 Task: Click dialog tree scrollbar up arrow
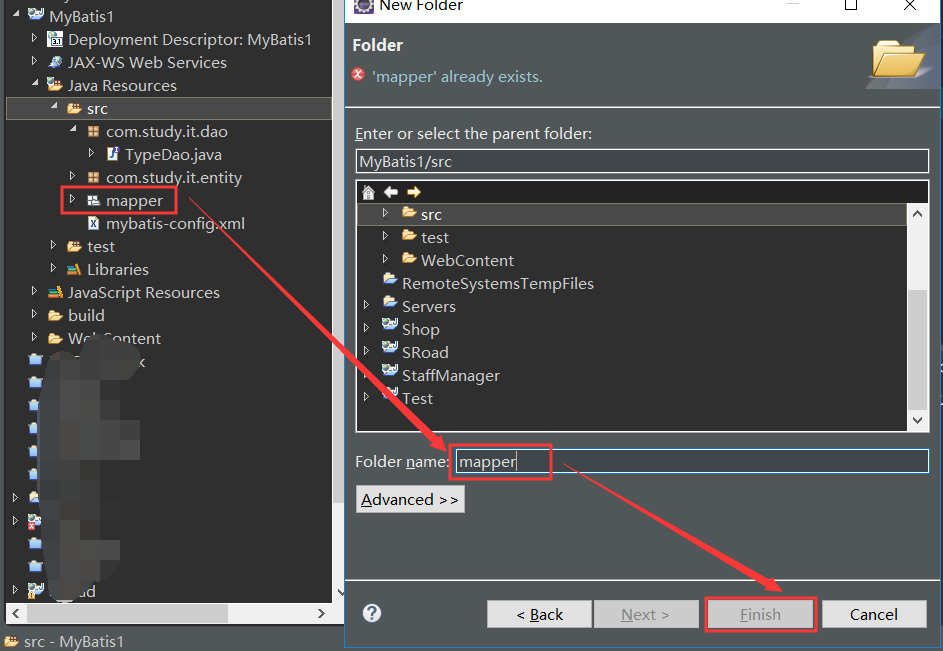917,214
